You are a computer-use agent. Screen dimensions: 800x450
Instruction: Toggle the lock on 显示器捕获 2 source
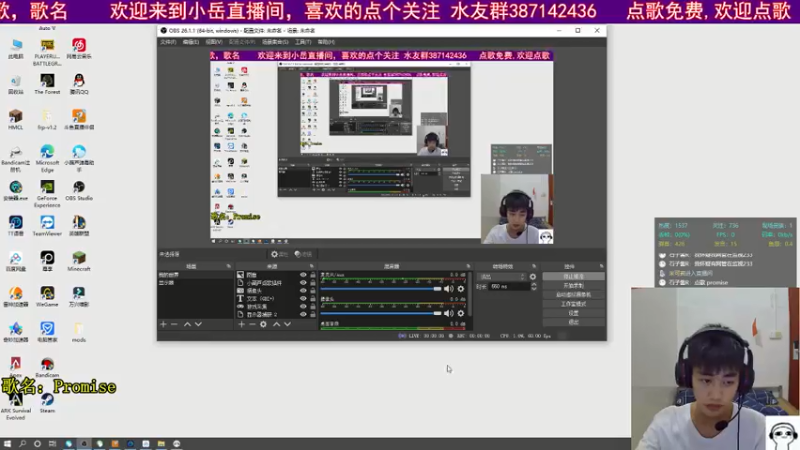pos(313,314)
